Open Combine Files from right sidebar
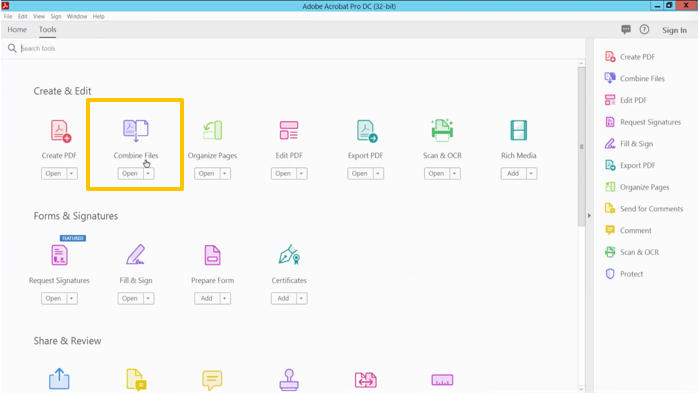The width and height of the screenshot is (700, 393). [x=634, y=79]
